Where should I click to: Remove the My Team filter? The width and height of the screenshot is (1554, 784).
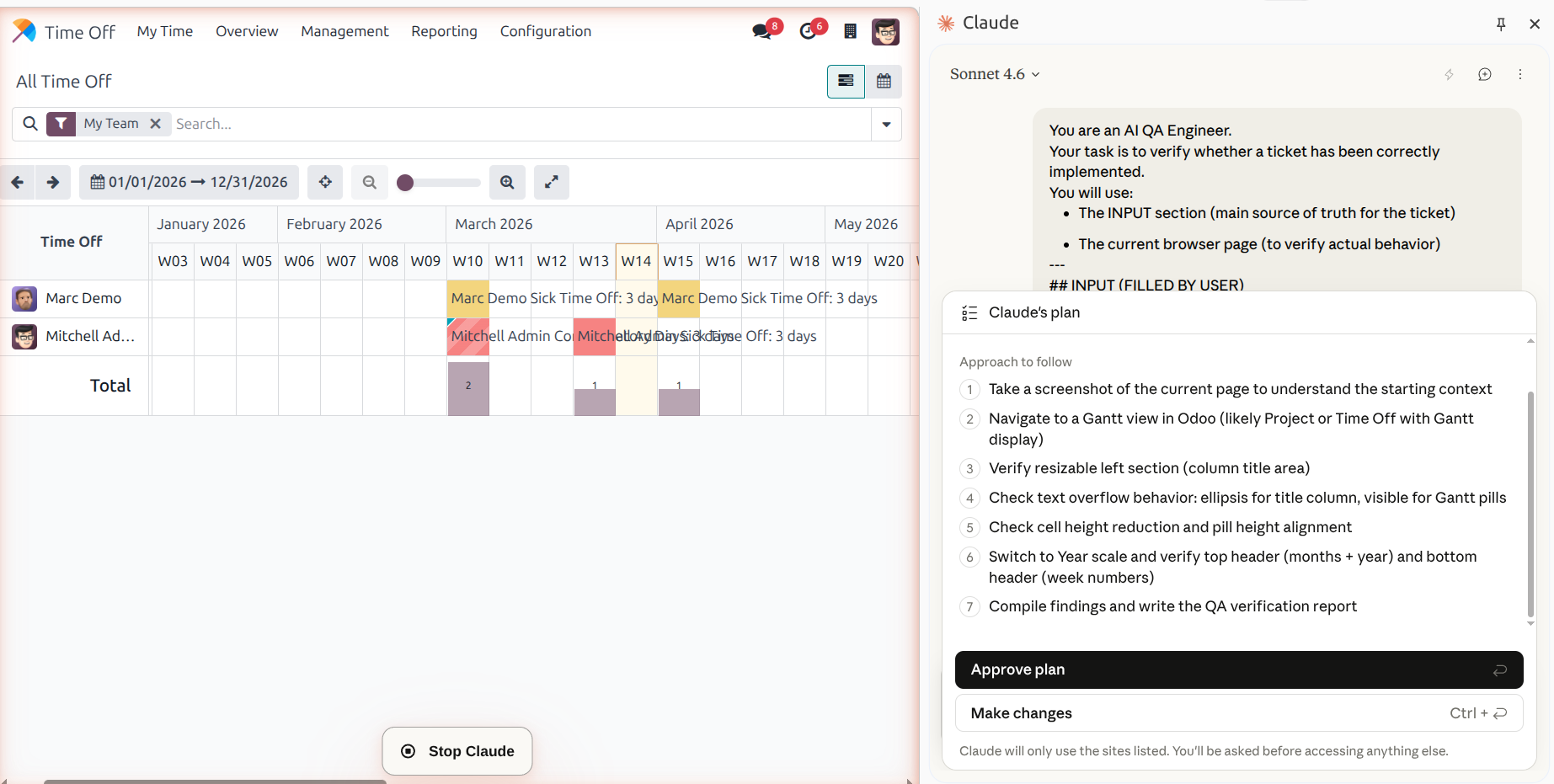point(156,124)
